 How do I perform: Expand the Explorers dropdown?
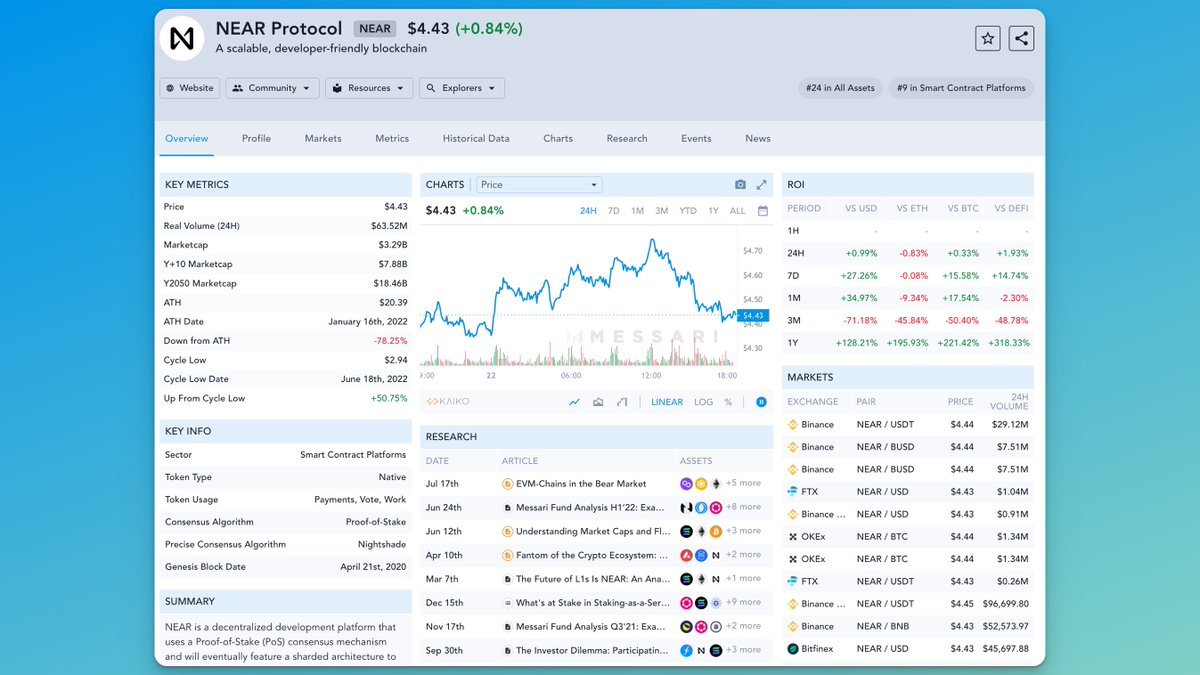461,88
